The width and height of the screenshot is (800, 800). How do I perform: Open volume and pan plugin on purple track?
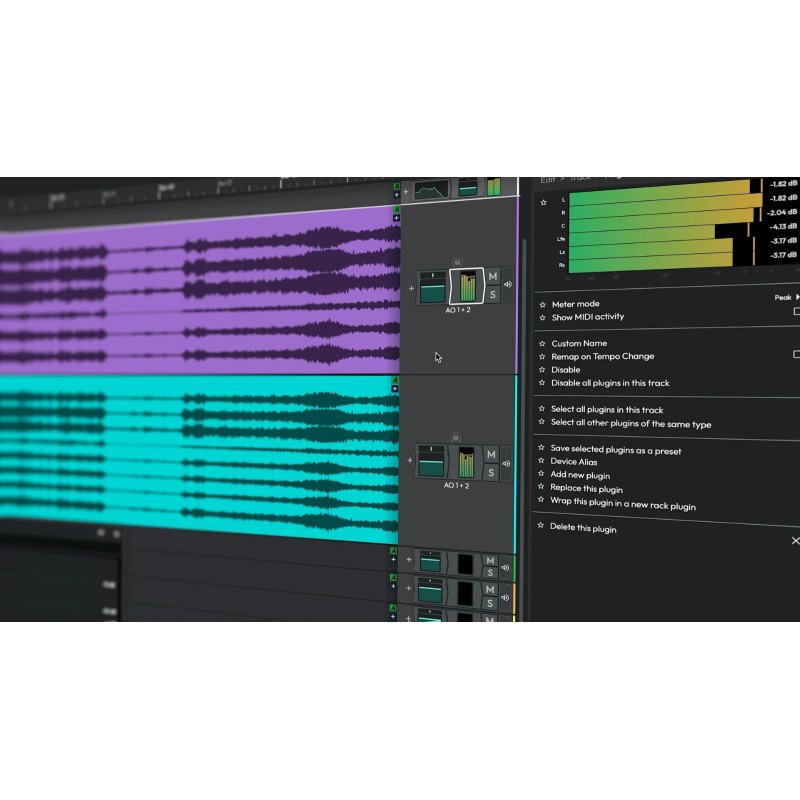(433, 287)
